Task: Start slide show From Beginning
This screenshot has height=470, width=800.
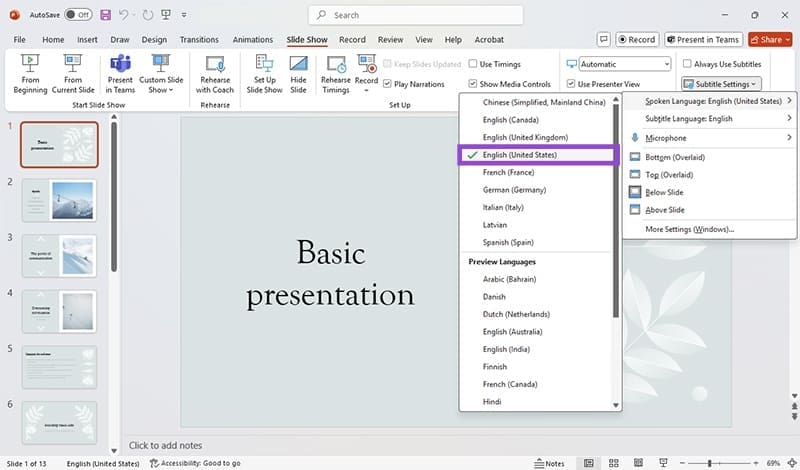Action: click(x=29, y=74)
